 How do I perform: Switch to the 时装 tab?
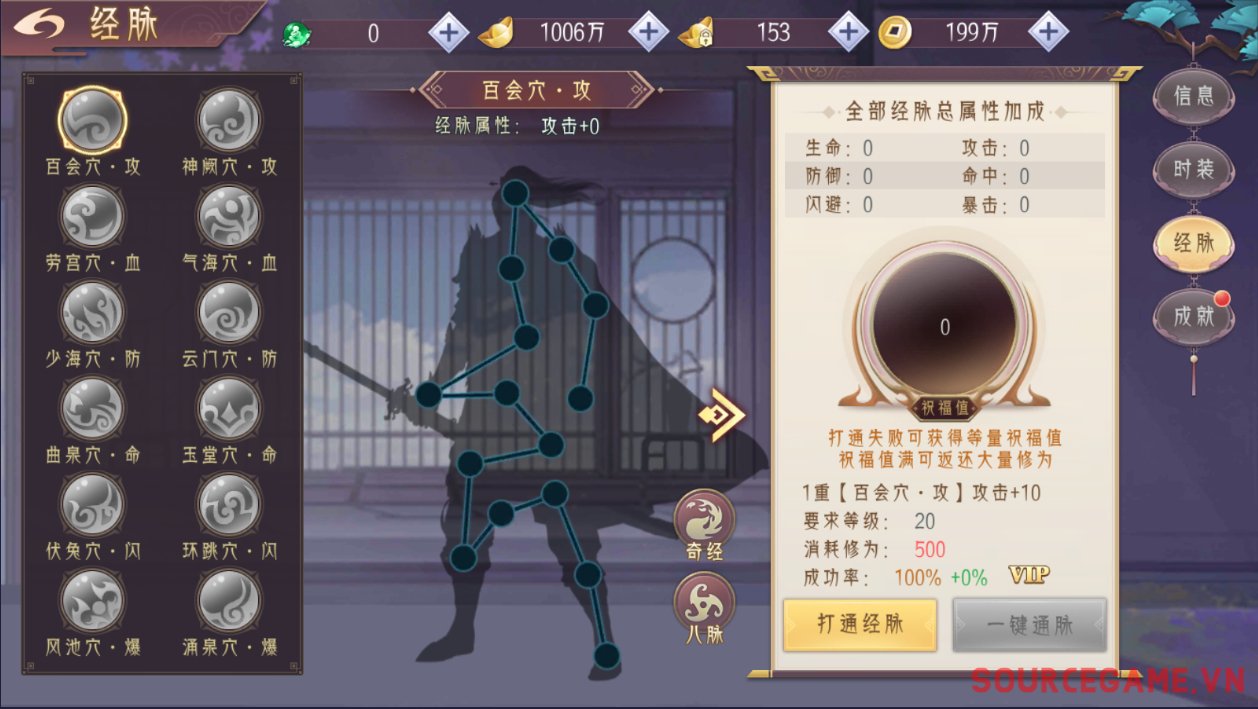click(x=1194, y=170)
